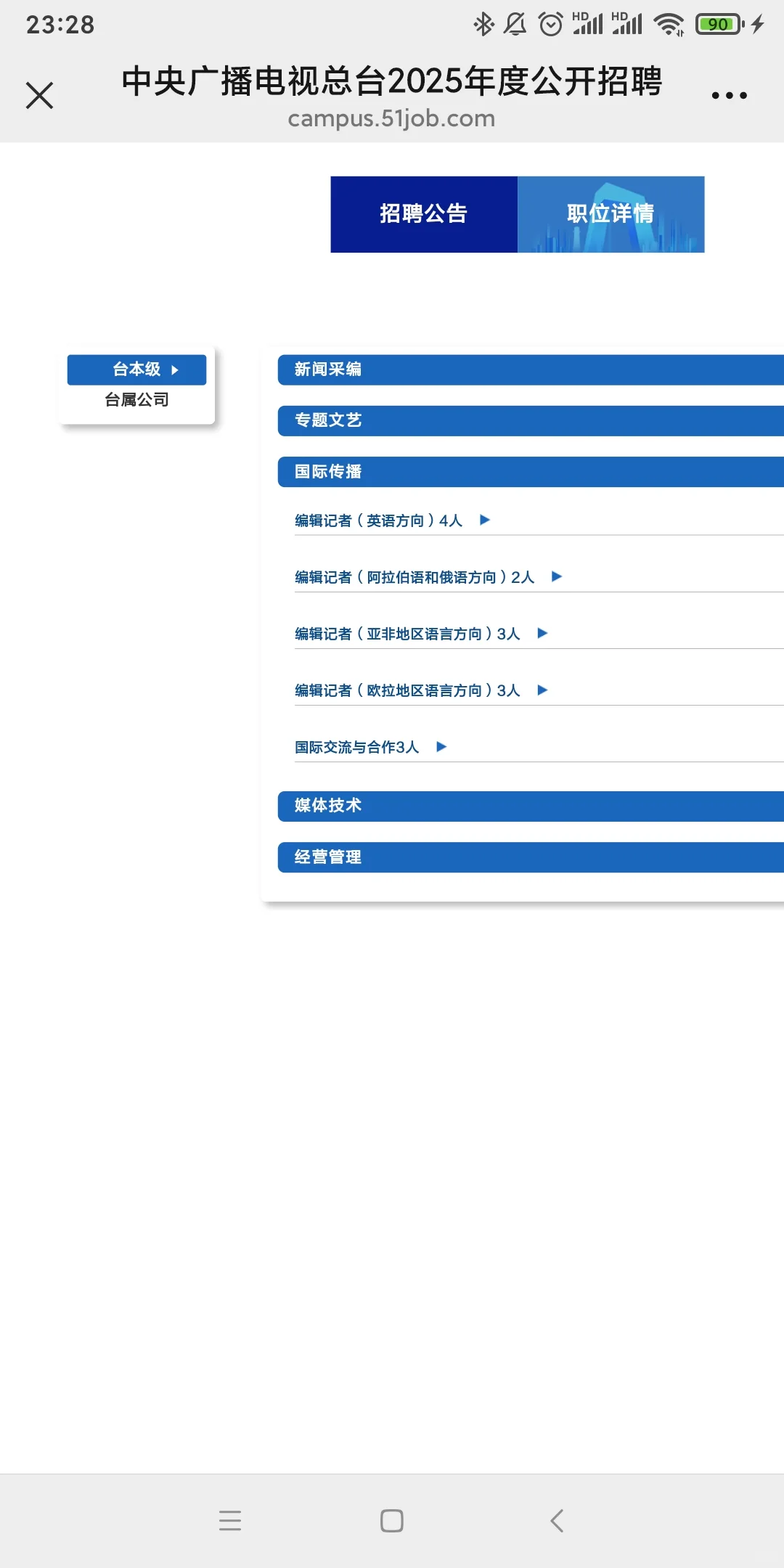Viewport: 784px width, 1568px height.
Task: Open the three-dot more options menu
Action: [729, 95]
